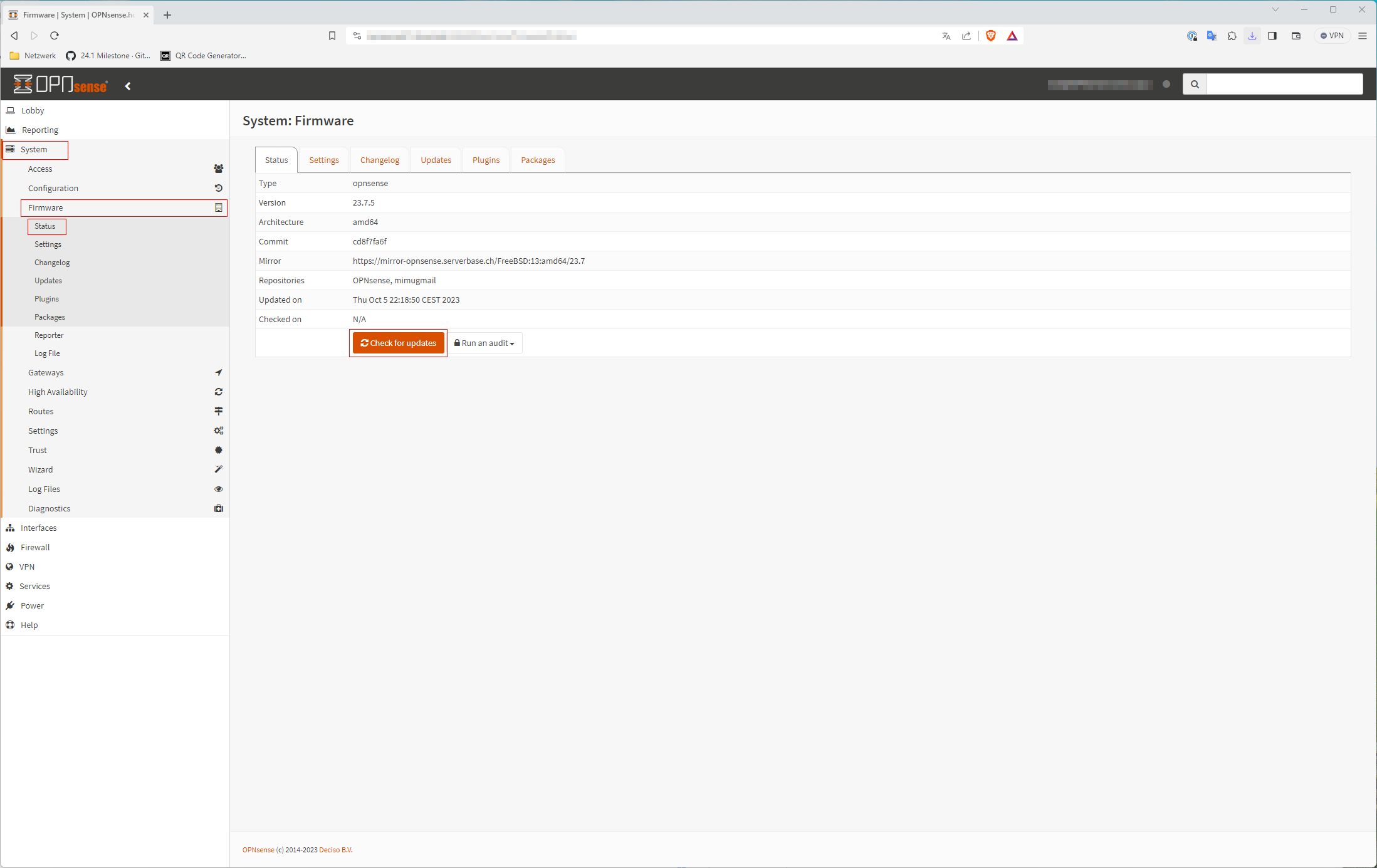Open Reporter in sidebar Firmware submenu

(49, 335)
